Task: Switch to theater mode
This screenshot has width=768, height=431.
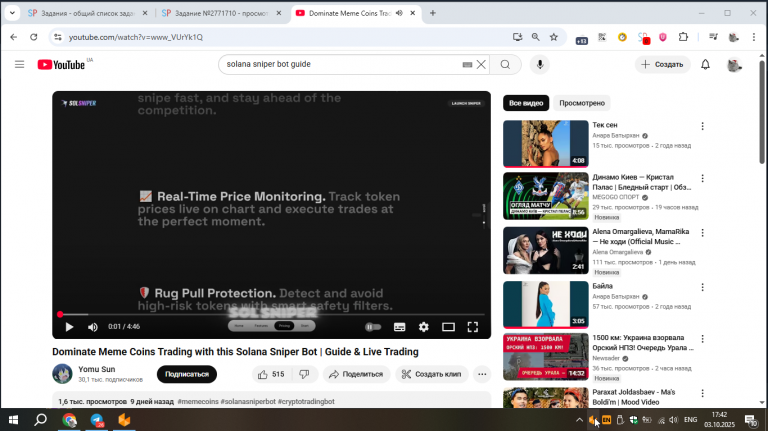Action: click(x=448, y=327)
